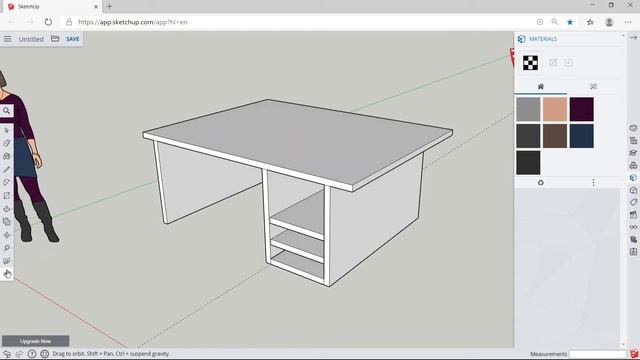Select the Tape Measure tool

click(7, 248)
